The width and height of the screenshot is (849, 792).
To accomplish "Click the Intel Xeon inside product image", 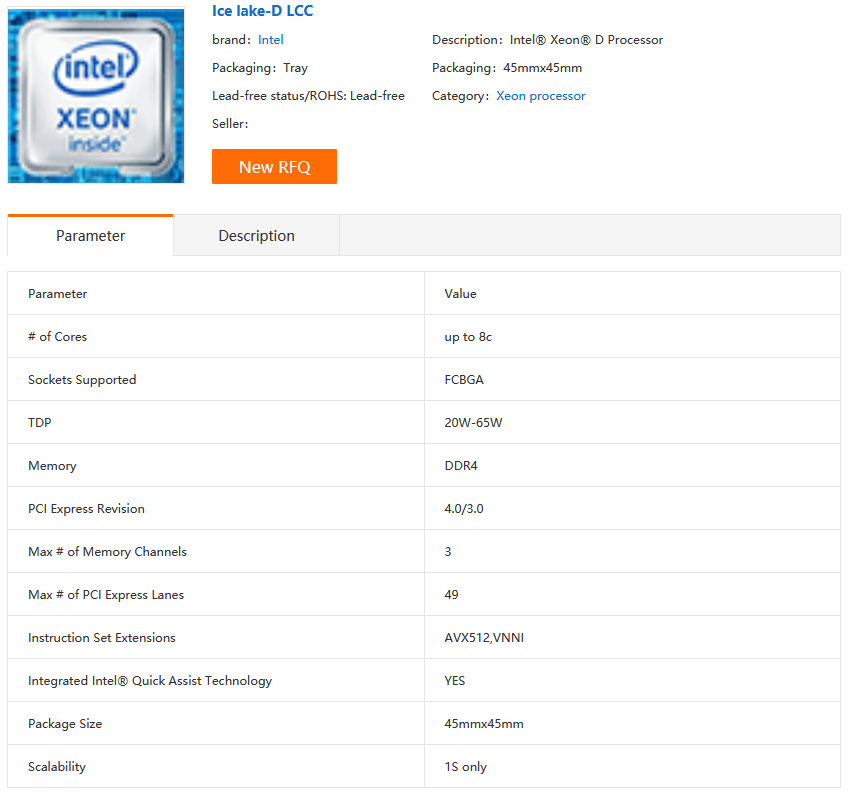I will pyautogui.click(x=96, y=95).
